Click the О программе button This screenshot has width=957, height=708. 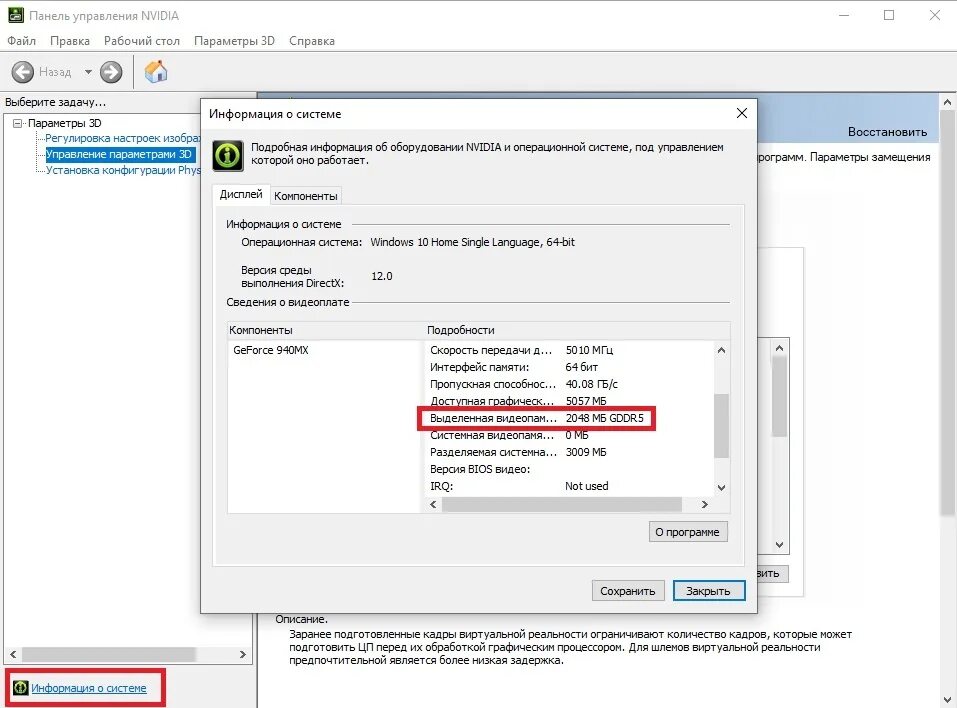coord(687,532)
